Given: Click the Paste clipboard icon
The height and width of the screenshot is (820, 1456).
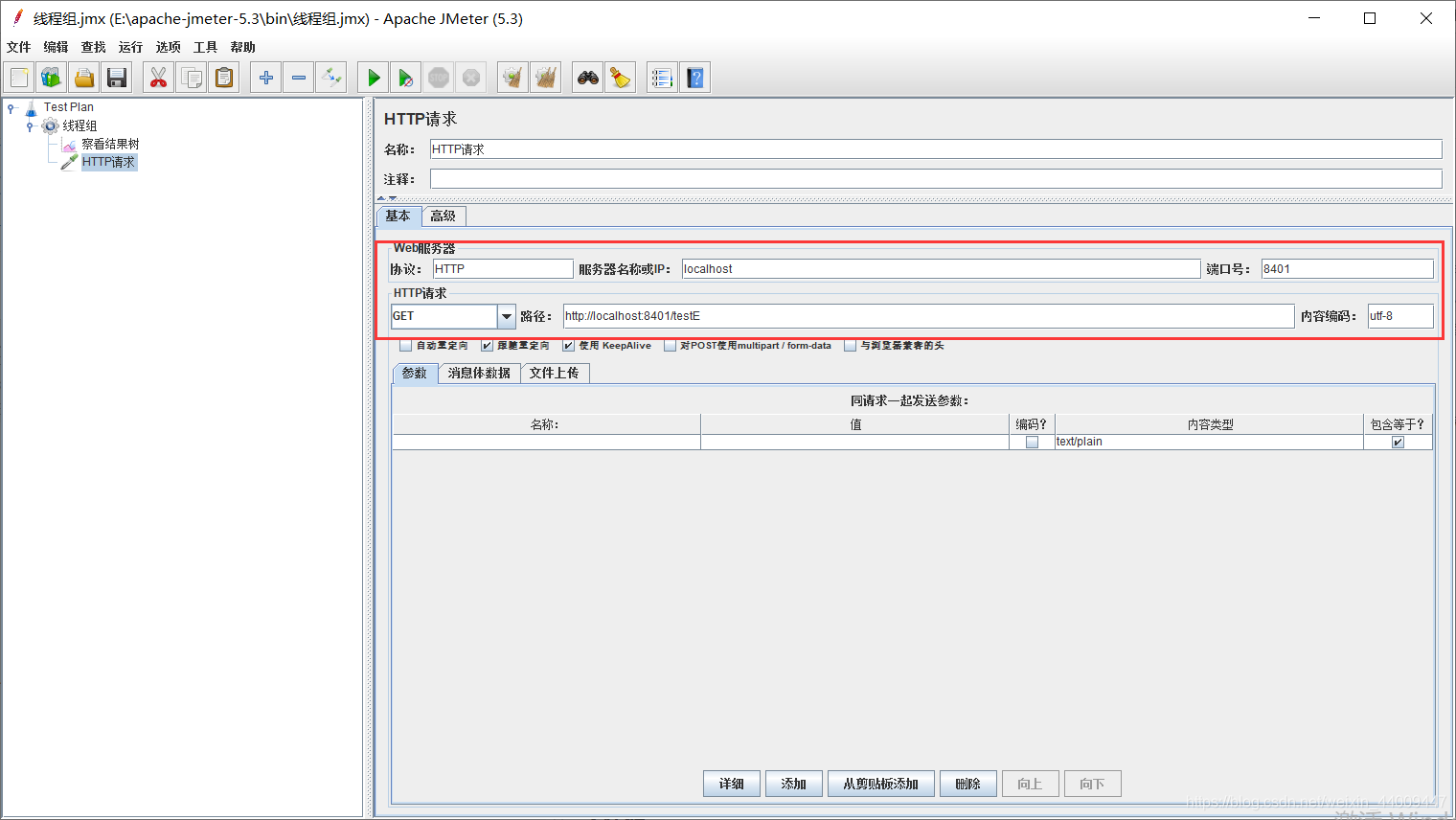Looking at the screenshot, I should click(224, 78).
